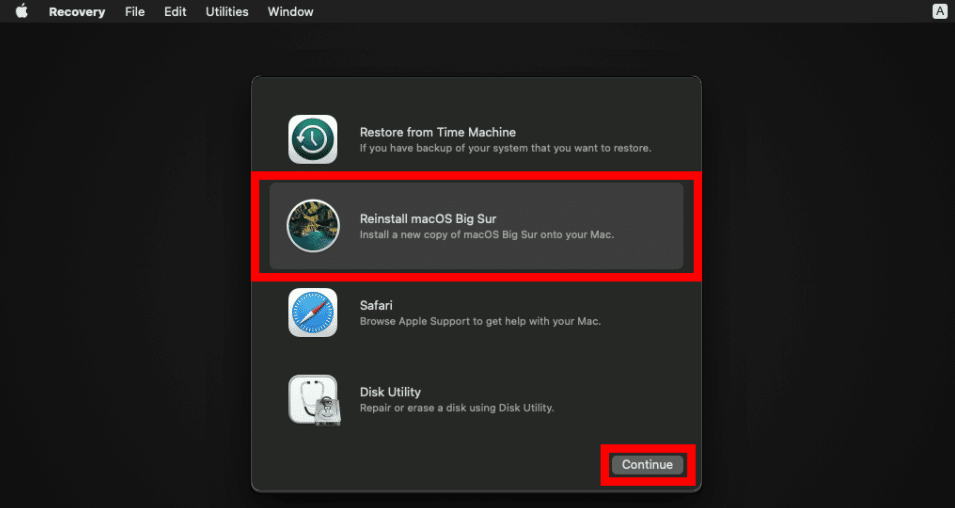This screenshot has height=508, width=955.
Task: Choose Restore from Time Machine title
Action: (x=437, y=132)
